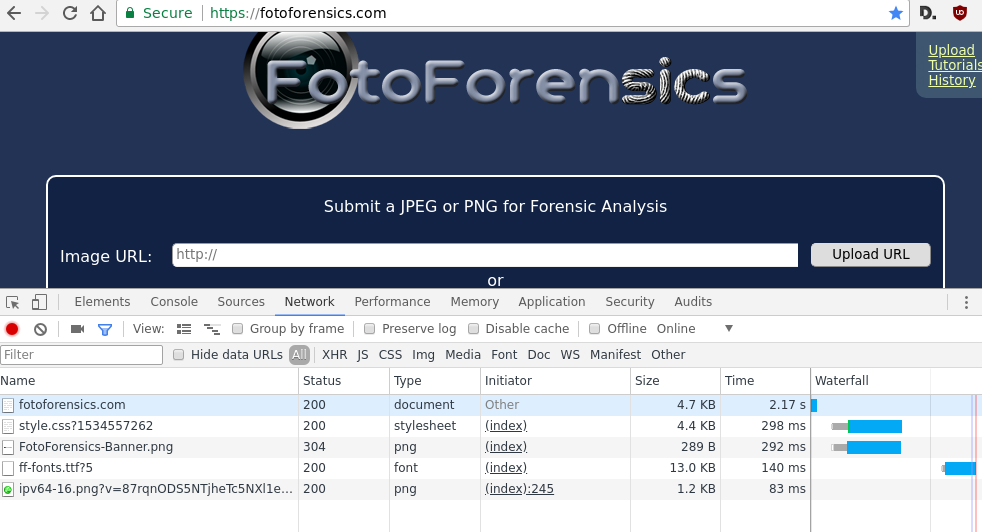
Task: Click the capture screenshots camera icon
Action: [77, 329]
